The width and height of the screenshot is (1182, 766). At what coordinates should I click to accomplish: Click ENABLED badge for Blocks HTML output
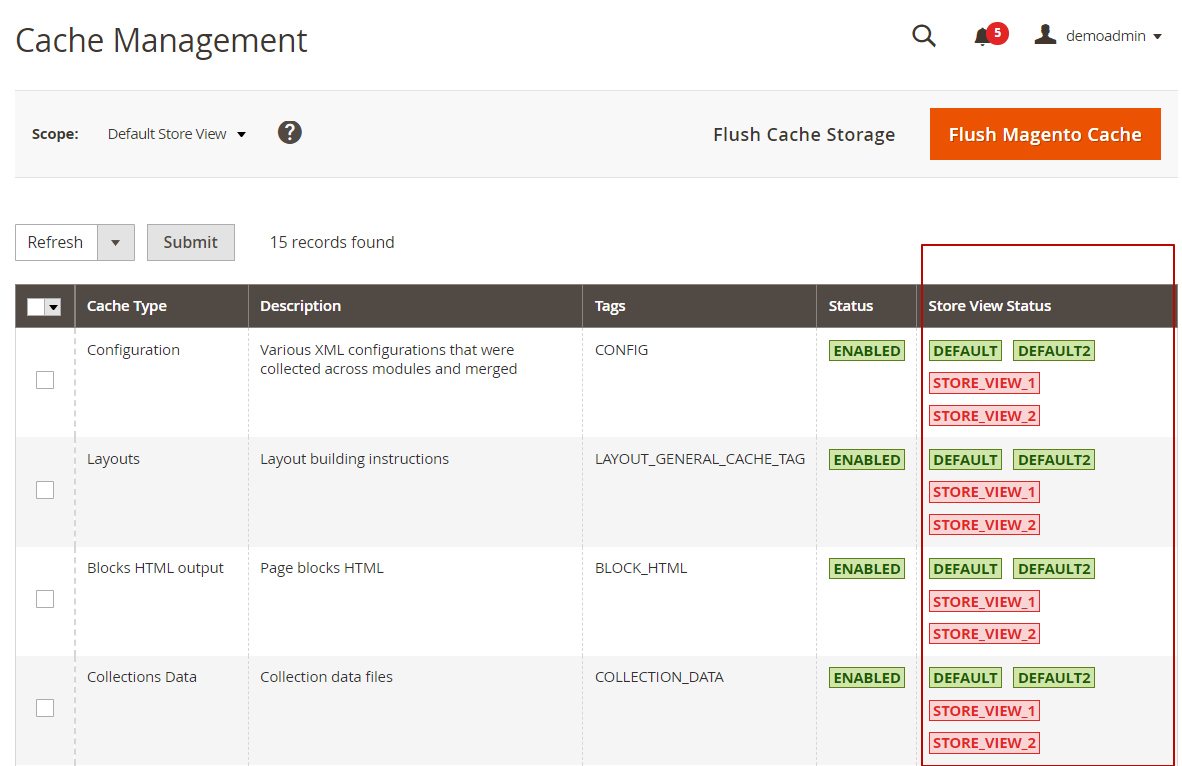[867, 569]
